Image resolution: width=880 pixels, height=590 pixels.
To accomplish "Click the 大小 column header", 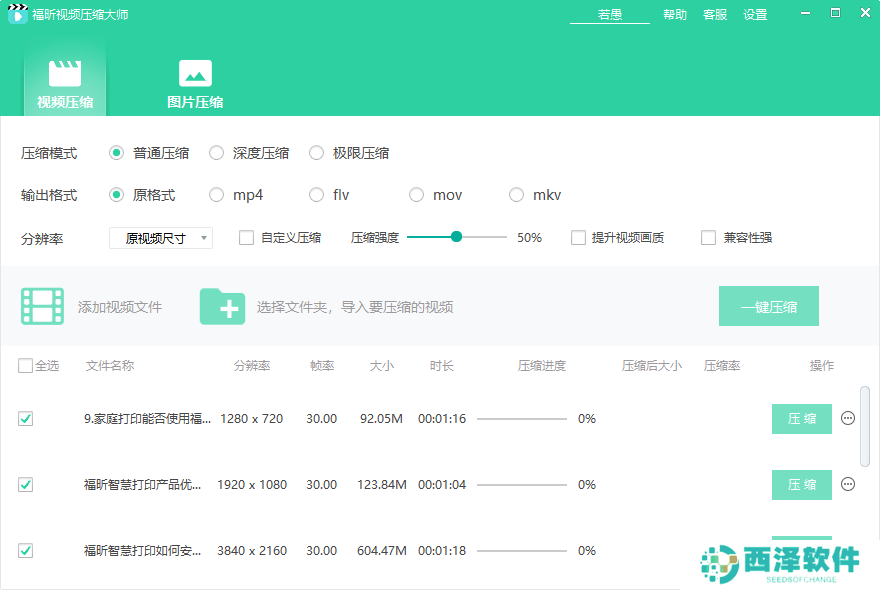I will point(382,366).
